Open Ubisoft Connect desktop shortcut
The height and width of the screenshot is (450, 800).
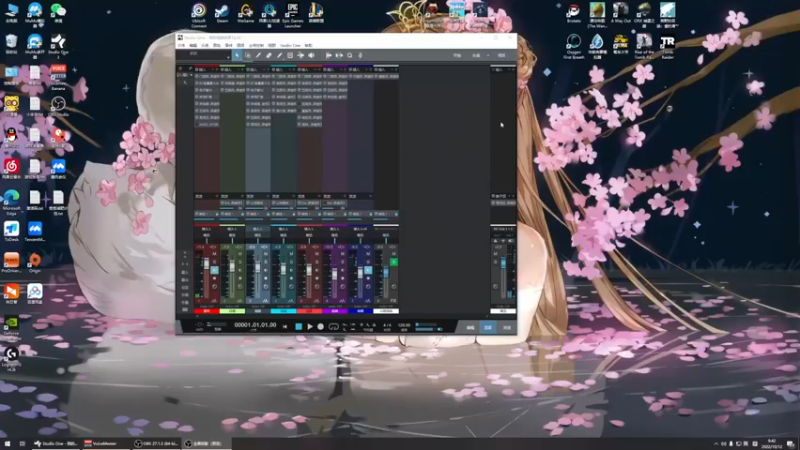199,15
